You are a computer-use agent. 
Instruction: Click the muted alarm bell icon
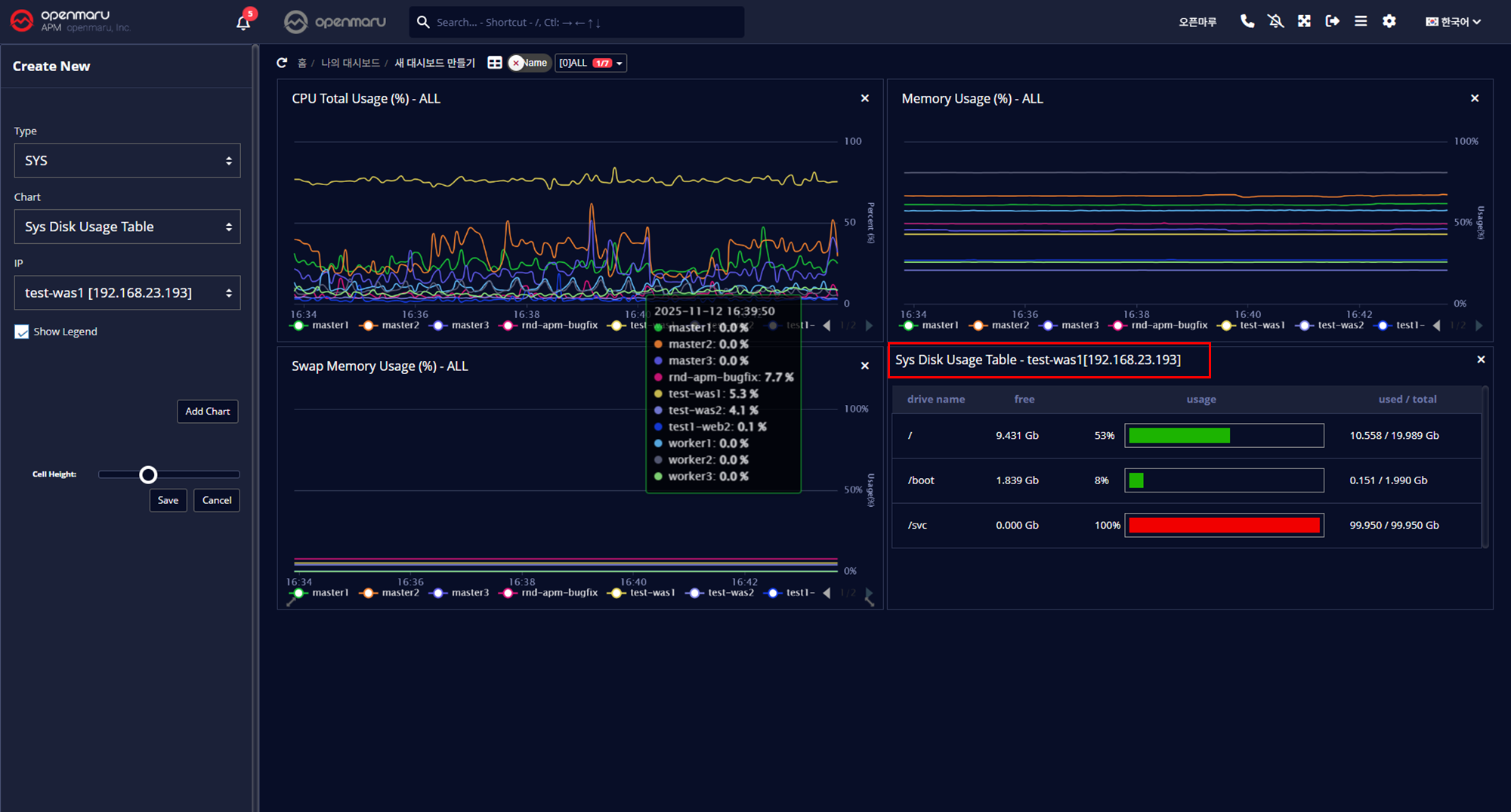coord(1276,21)
